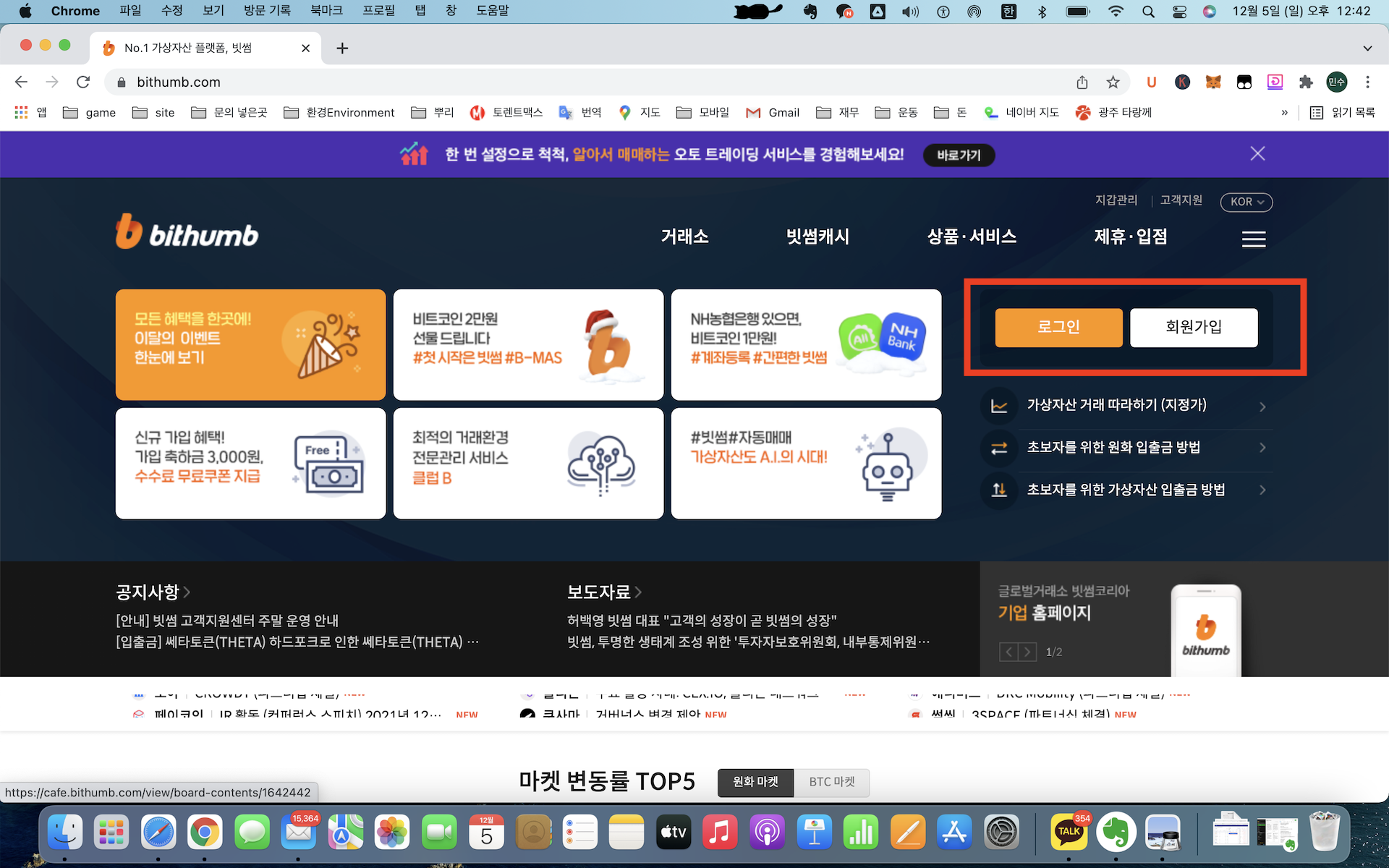This screenshot has width=1389, height=868.
Task: Open the 보도자료 heading link
Action: pos(604,592)
